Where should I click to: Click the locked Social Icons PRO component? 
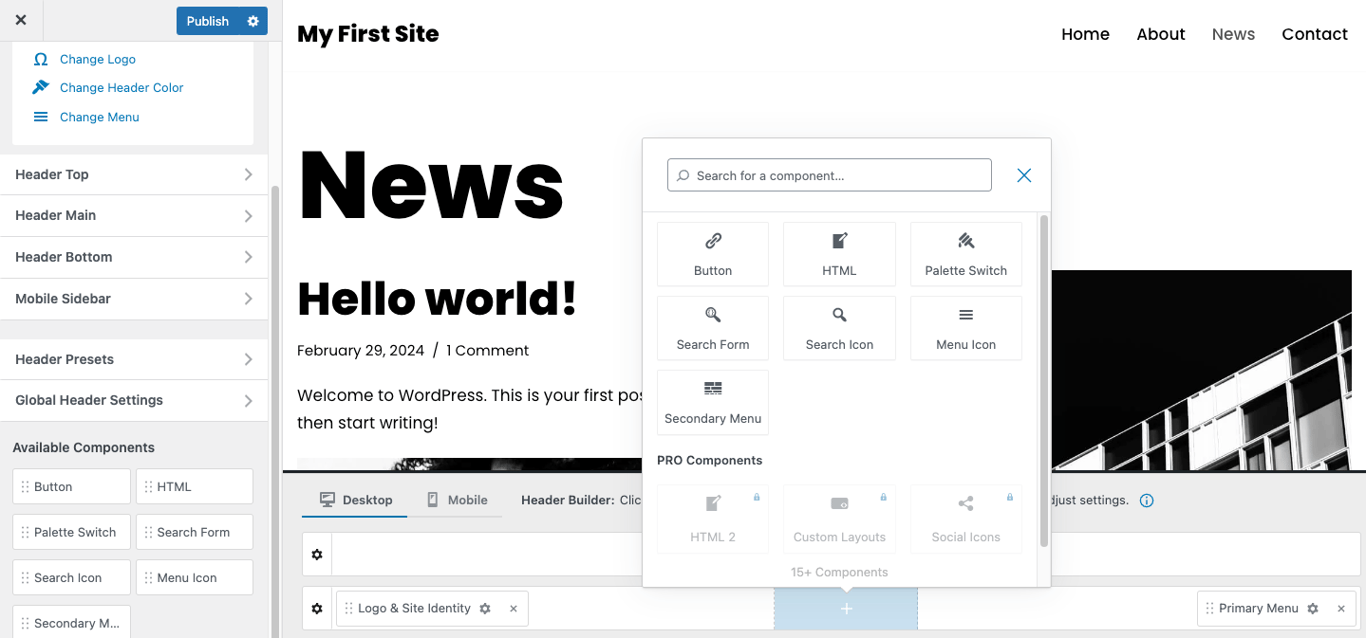coord(965,519)
